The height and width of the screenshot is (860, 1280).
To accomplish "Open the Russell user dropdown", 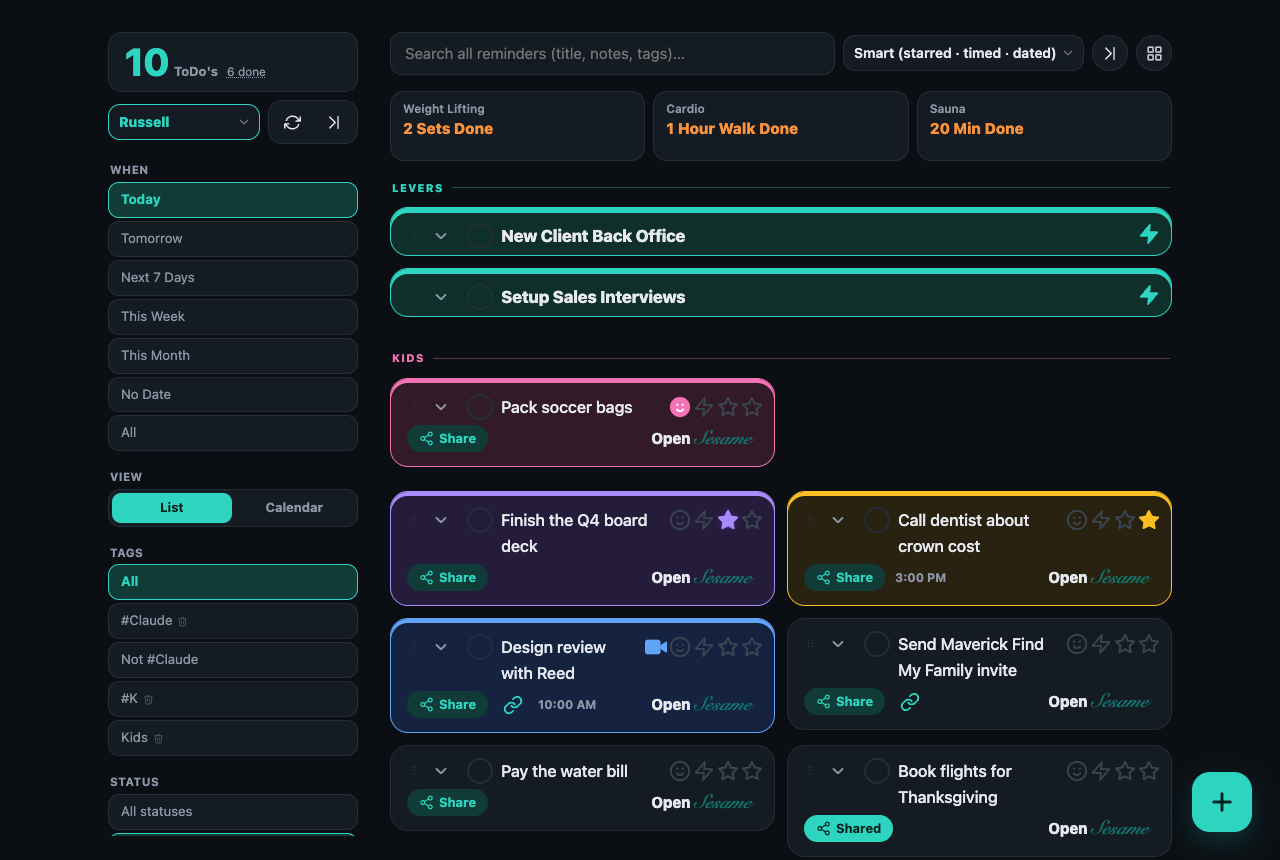I will (184, 122).
